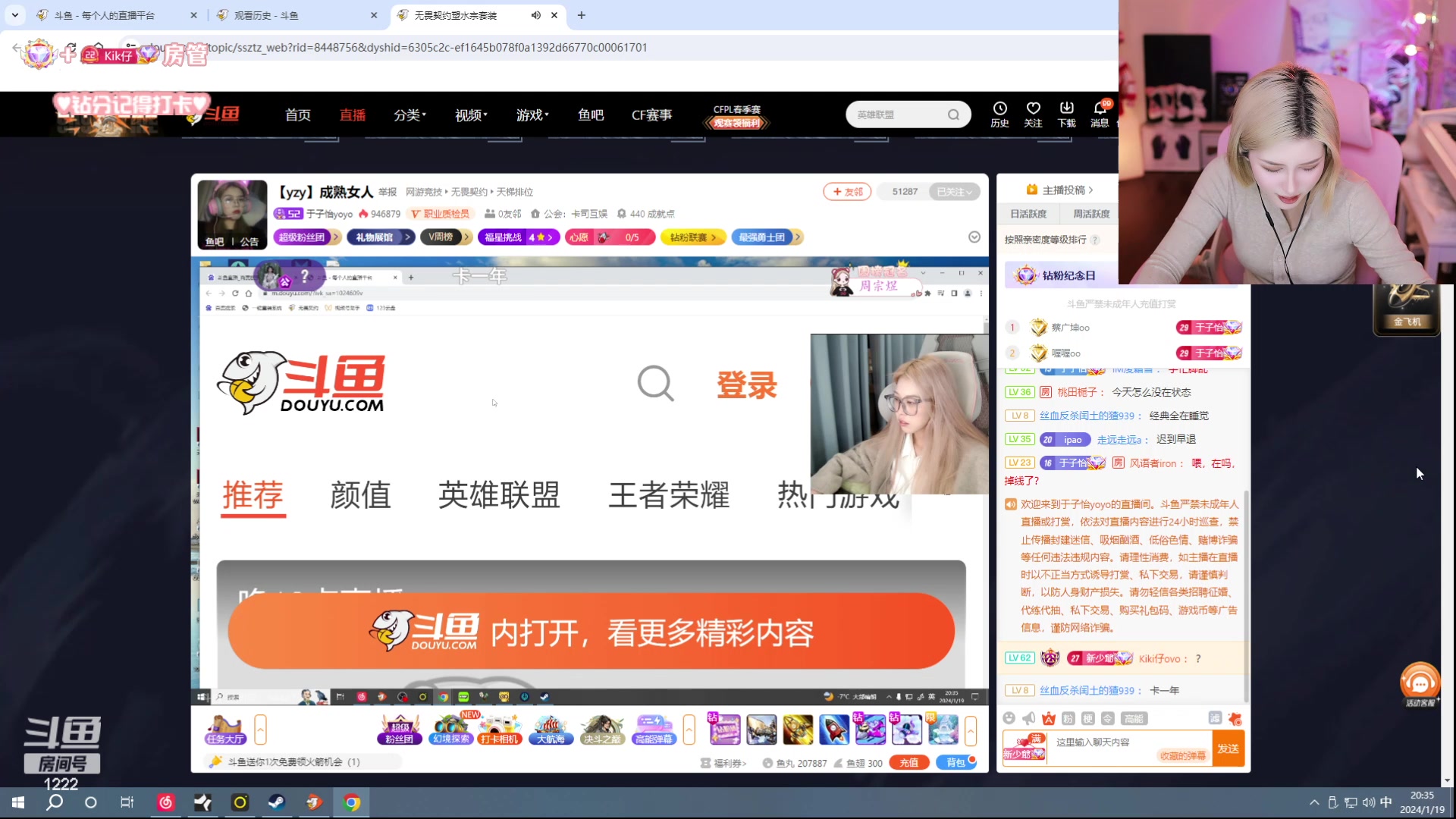Open the 超级粉丝团 icon in gift bar
1456x819 pixels.
399,730
